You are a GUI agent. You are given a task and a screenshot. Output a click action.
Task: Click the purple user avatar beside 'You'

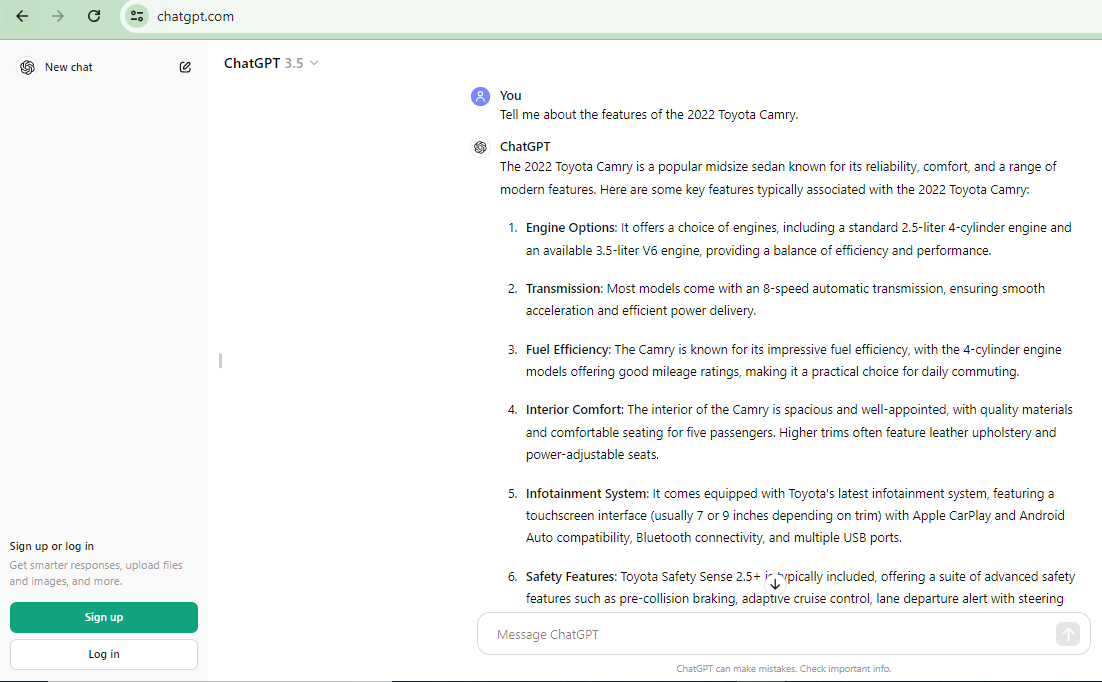pos(481,96)
